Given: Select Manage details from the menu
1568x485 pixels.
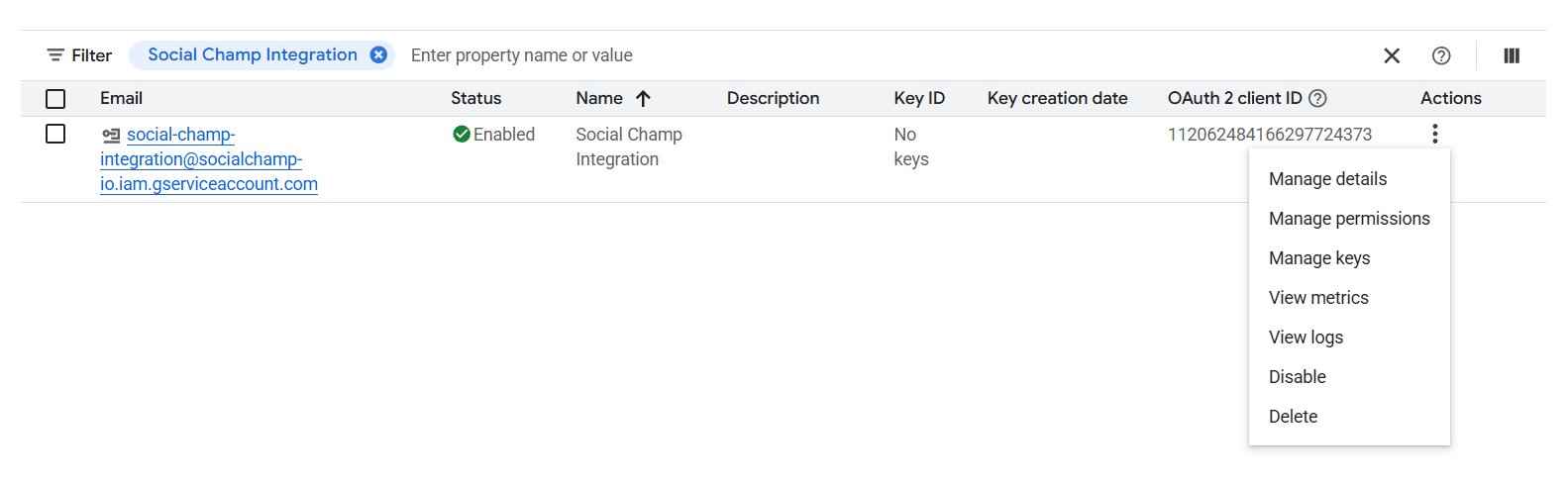Looking at the screenshot, I should point(1327,179).
